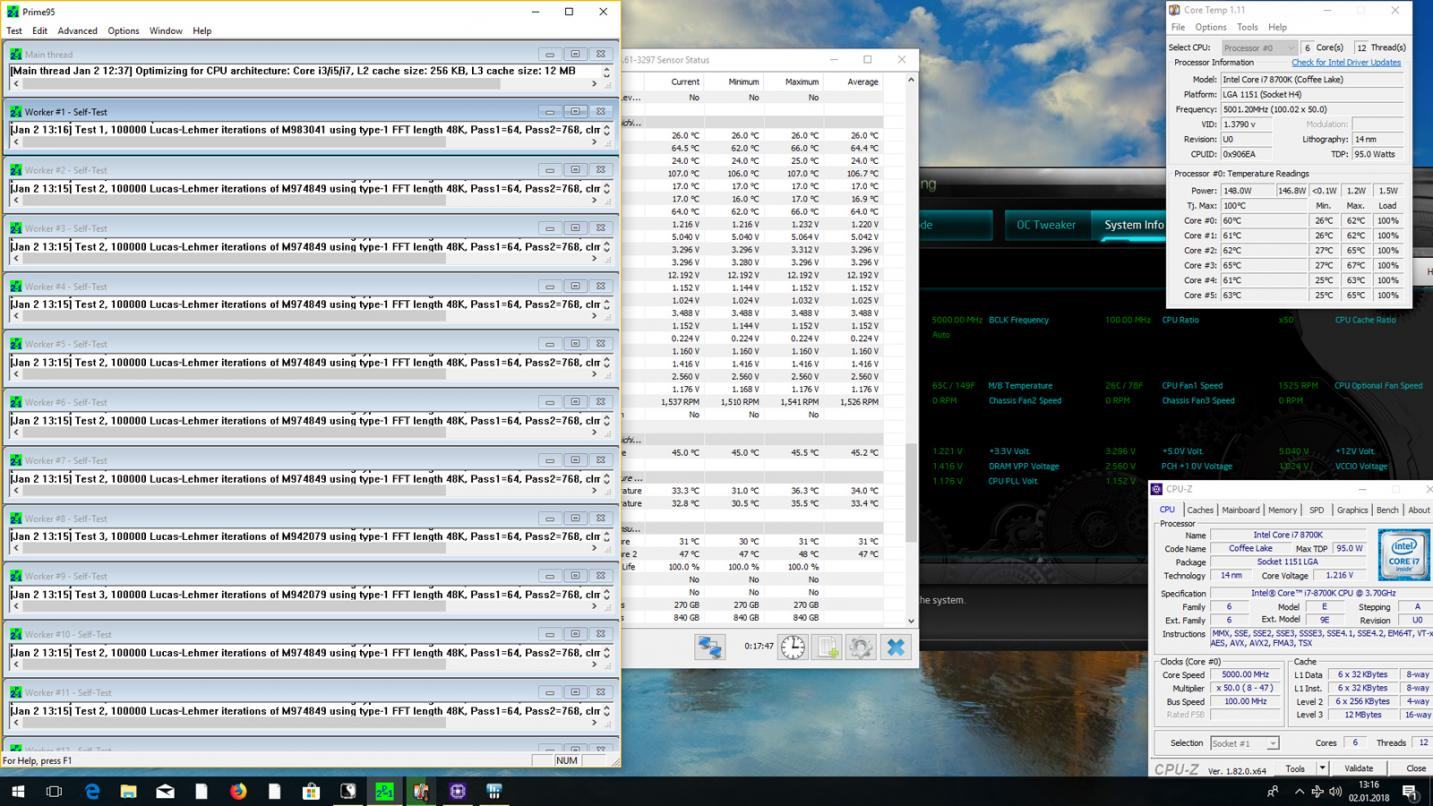1433x806 pixels.
Task: Open Prime95 Test menu
Action: pos(14,31)
